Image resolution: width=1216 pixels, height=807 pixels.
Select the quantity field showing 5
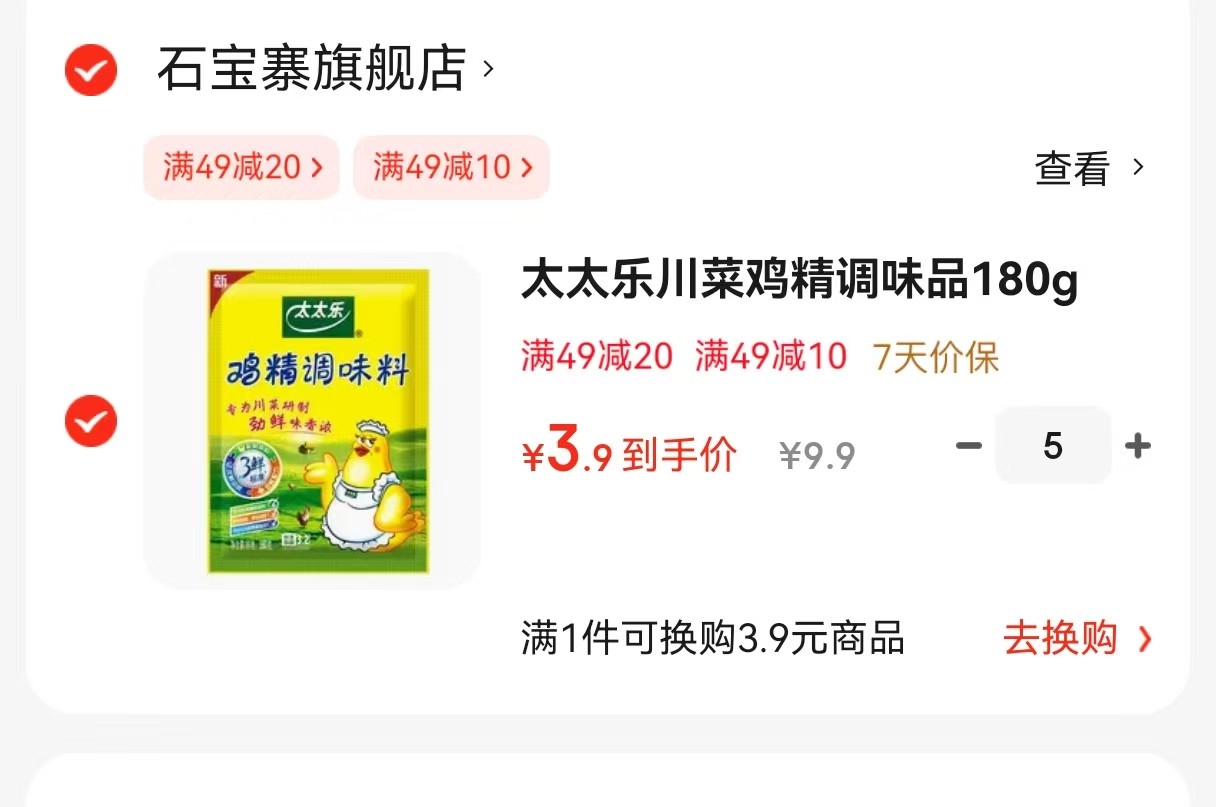[x=1053, y=446]
